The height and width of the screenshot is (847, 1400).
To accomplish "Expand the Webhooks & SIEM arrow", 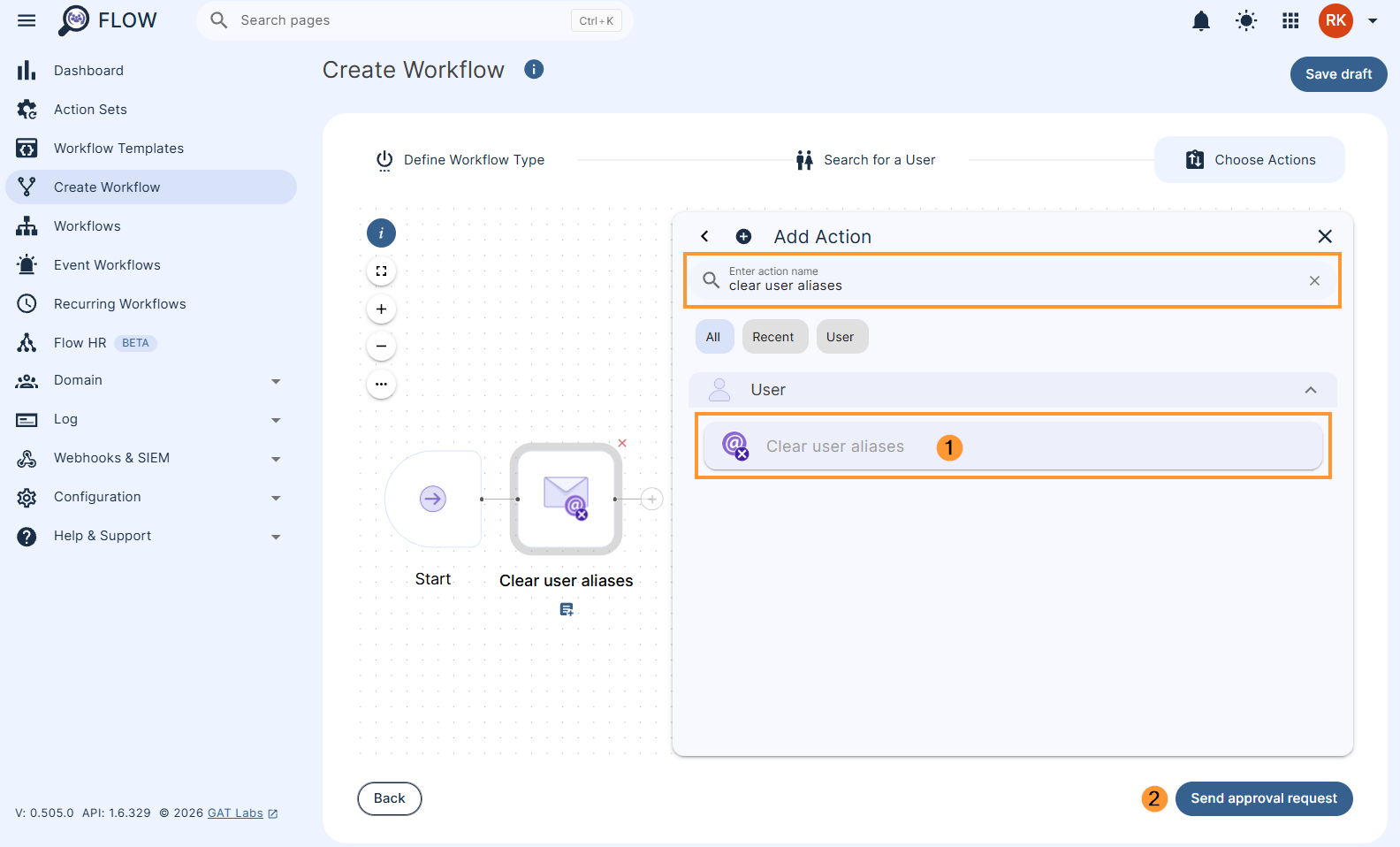I will (x=276, y=459).
